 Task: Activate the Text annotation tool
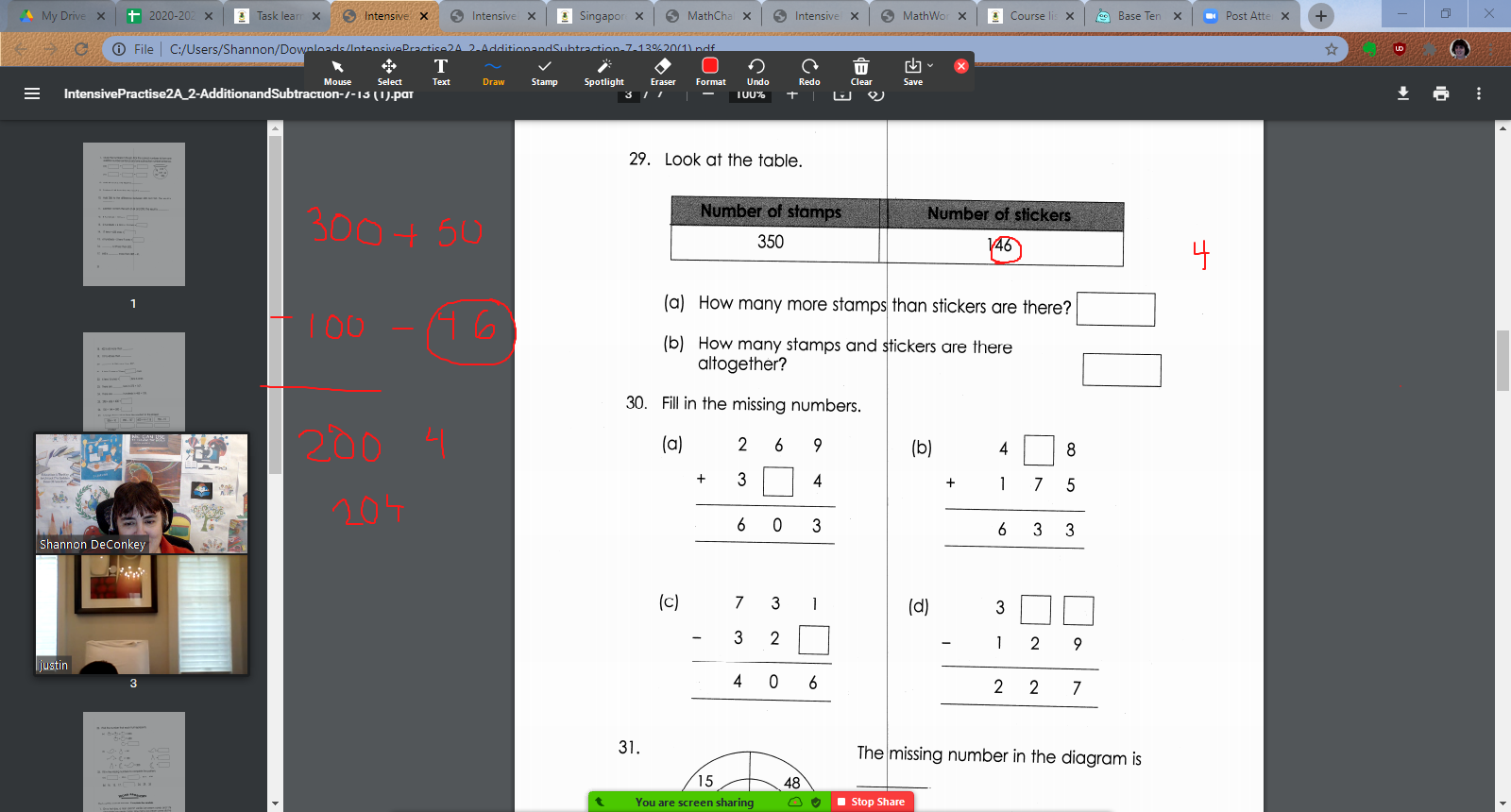(x=441, y=72)
